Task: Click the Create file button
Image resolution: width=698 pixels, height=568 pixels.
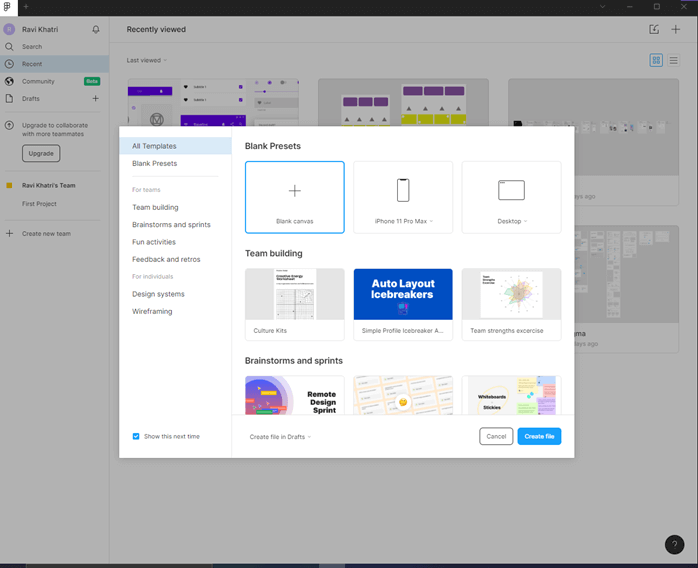Action: click(539, 436)
